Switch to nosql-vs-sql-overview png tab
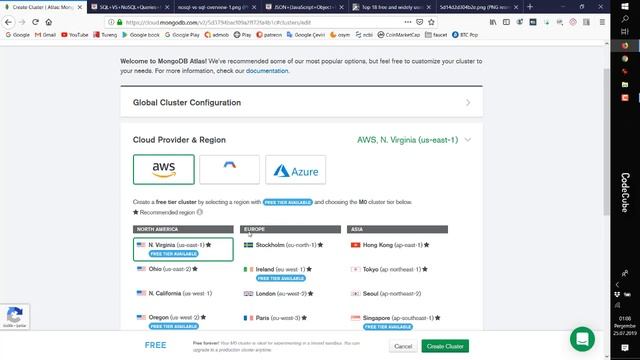The height and width of the screenshot is (360, 640). pos(216,7)
